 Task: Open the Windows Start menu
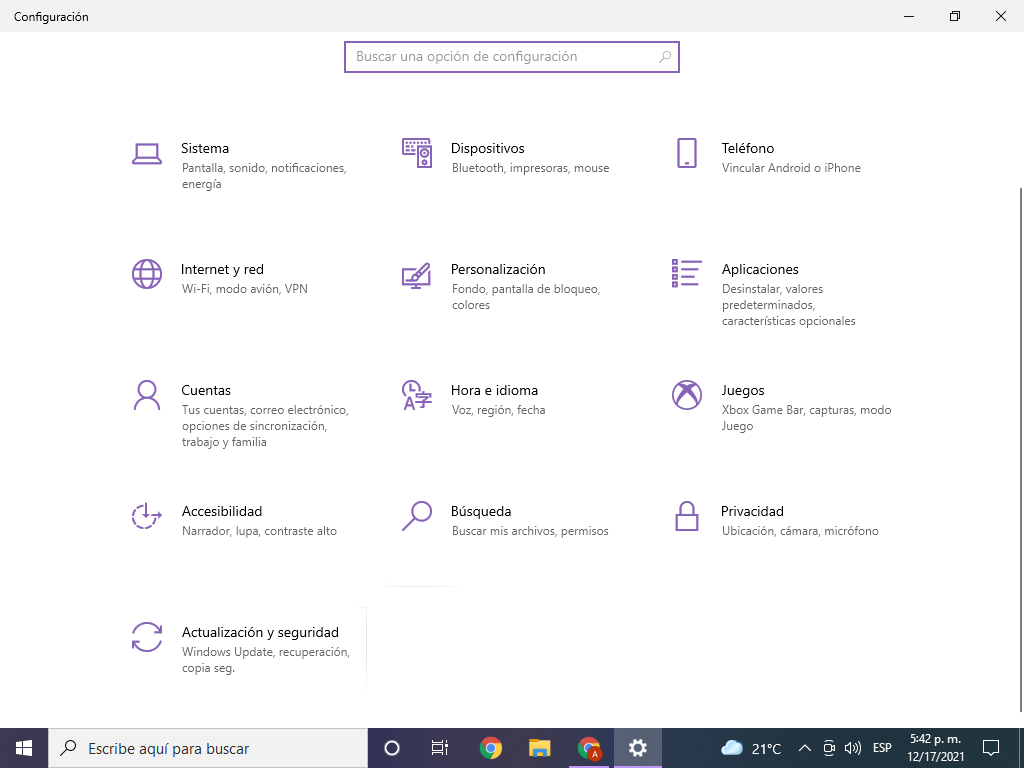24,748
